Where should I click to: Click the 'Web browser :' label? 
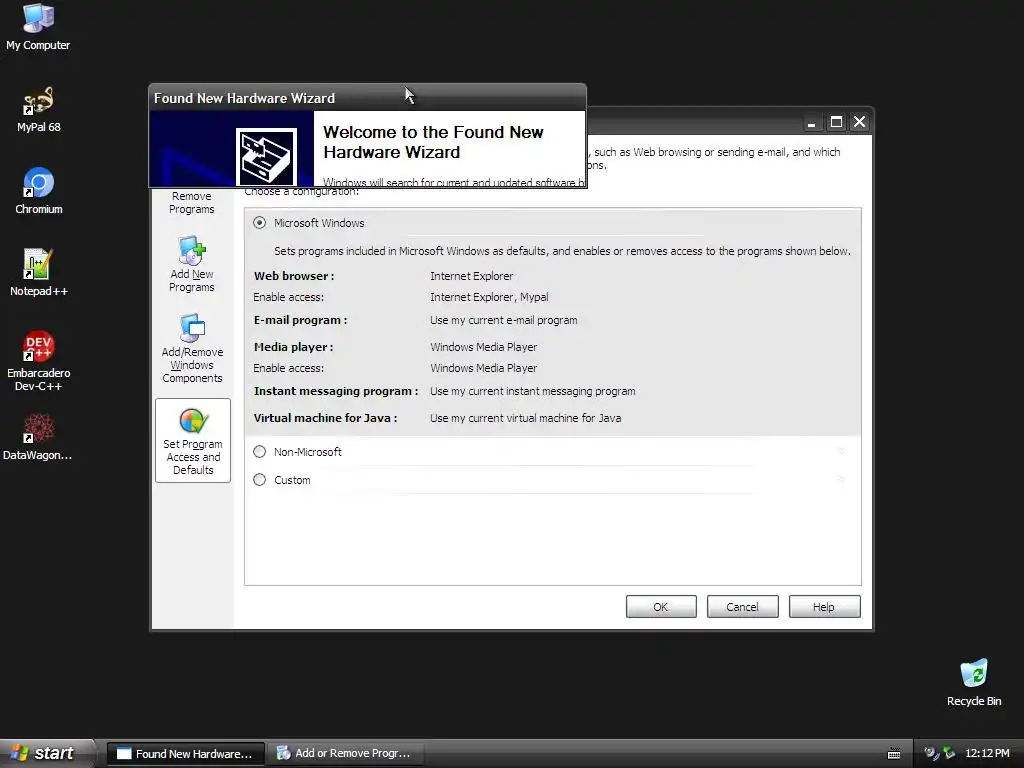(x=294, y=276)
